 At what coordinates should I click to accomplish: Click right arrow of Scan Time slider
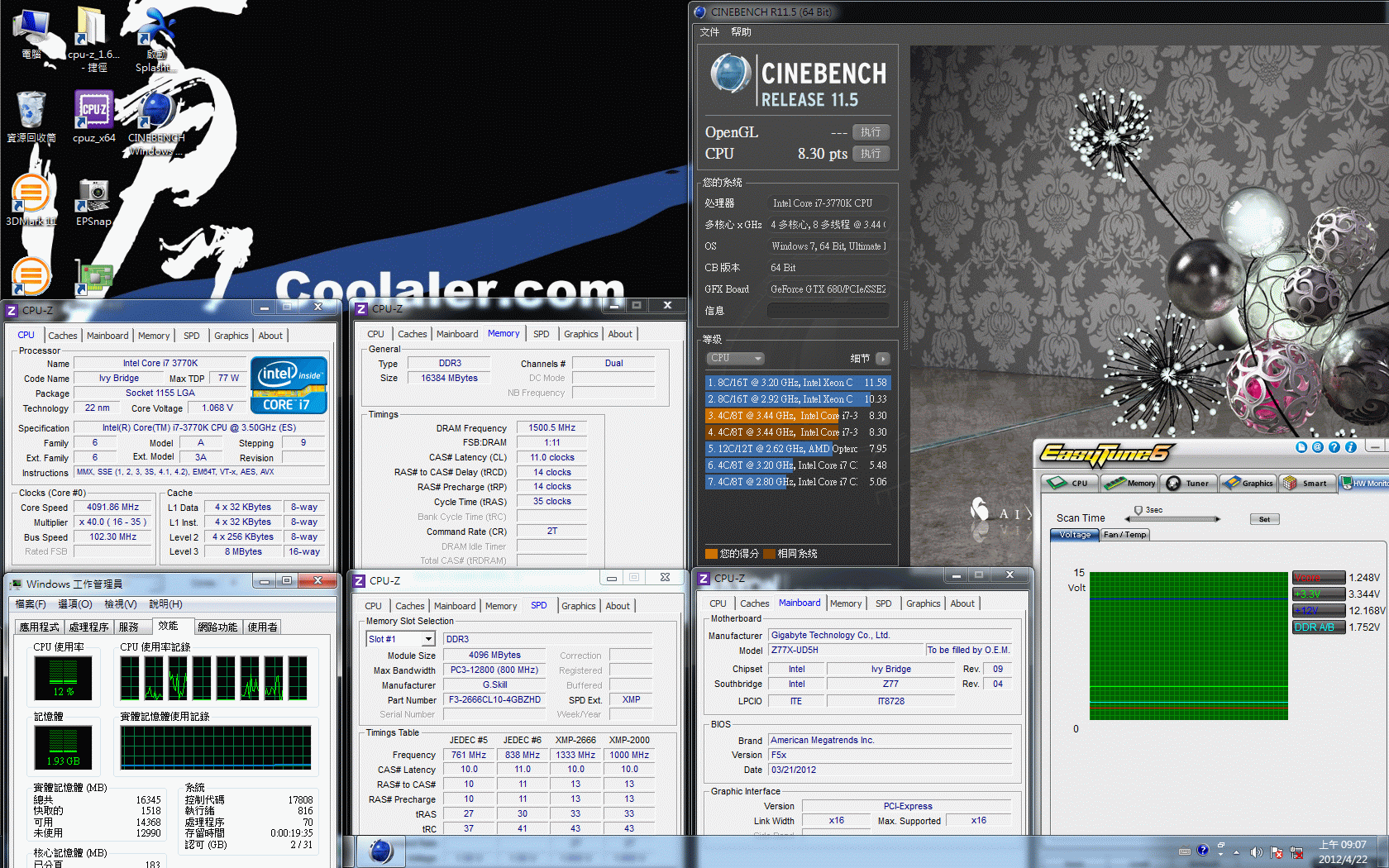point(1217,519)
